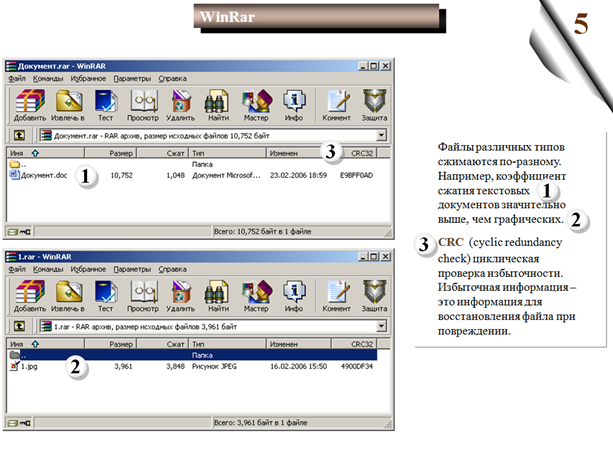The width and height of the screenshot is (613, 458).
Task: Select file Документ.doc in archive list
Action: [x=38, y=175]
